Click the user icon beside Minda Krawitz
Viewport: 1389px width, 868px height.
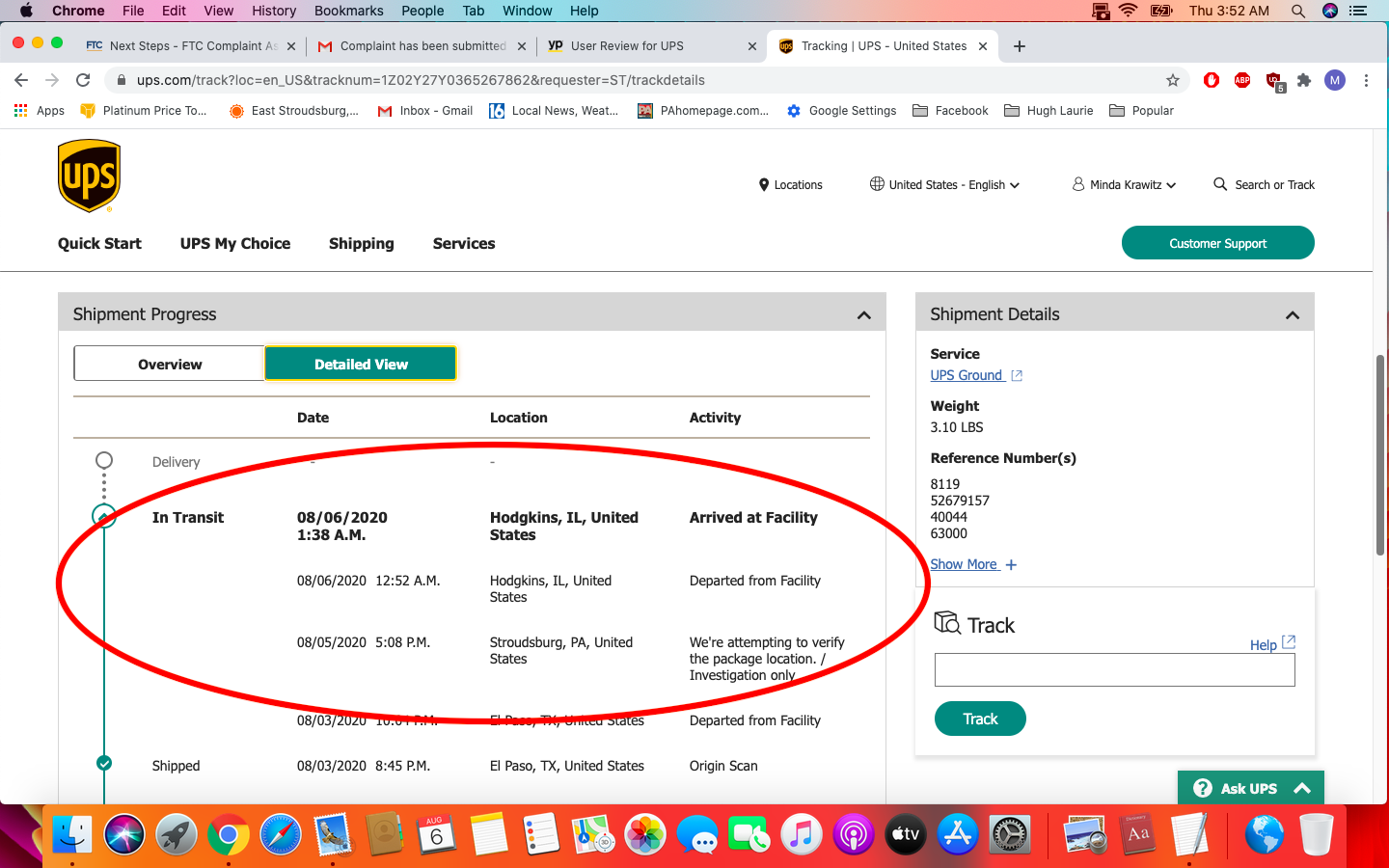[1078, 183]
